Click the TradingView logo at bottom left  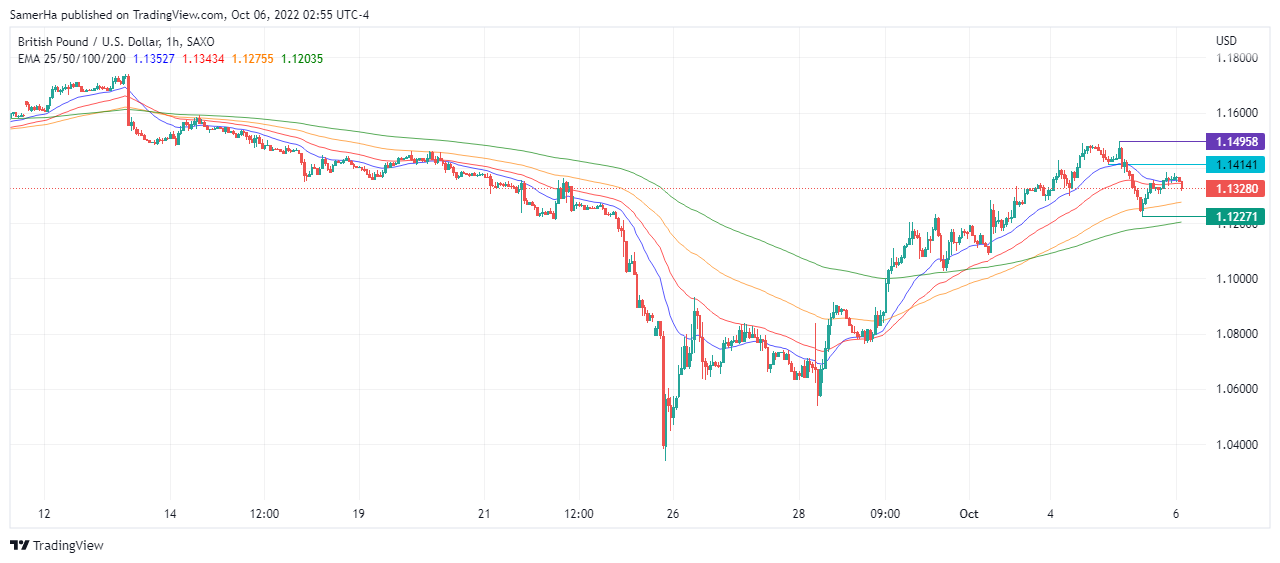[x=57, y=545]
